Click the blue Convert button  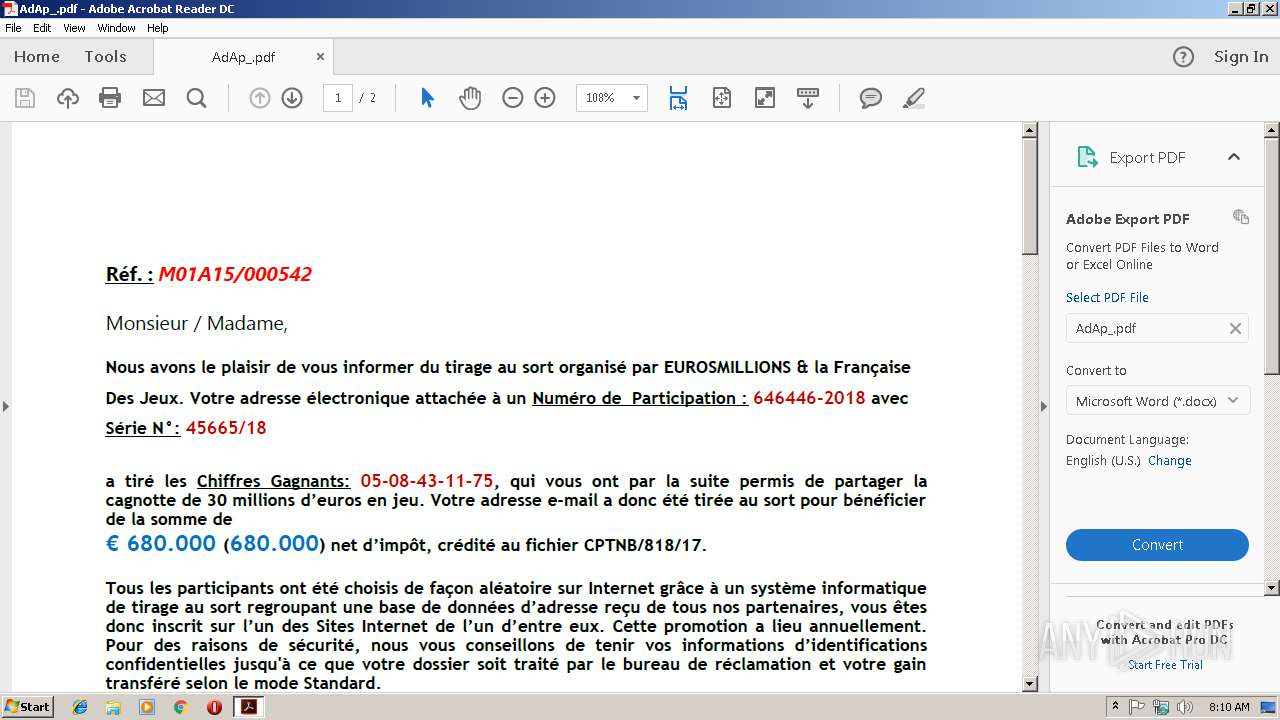[x=1157, y=545]
